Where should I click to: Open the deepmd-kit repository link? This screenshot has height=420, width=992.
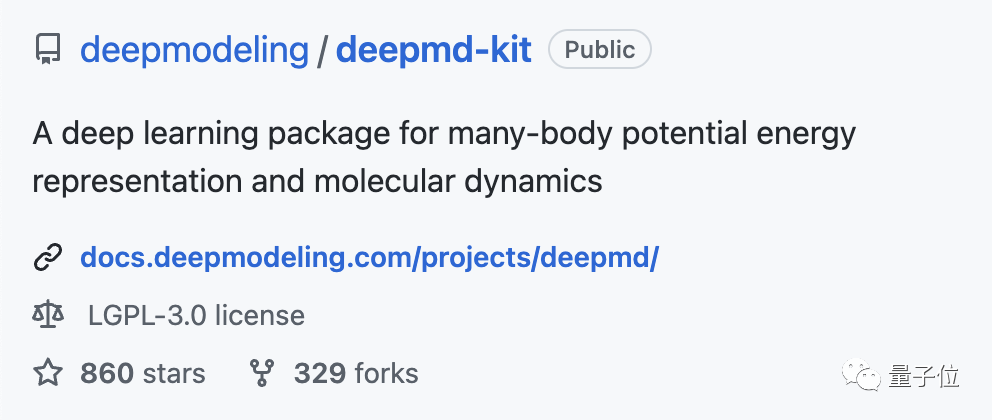pos(433,49)
